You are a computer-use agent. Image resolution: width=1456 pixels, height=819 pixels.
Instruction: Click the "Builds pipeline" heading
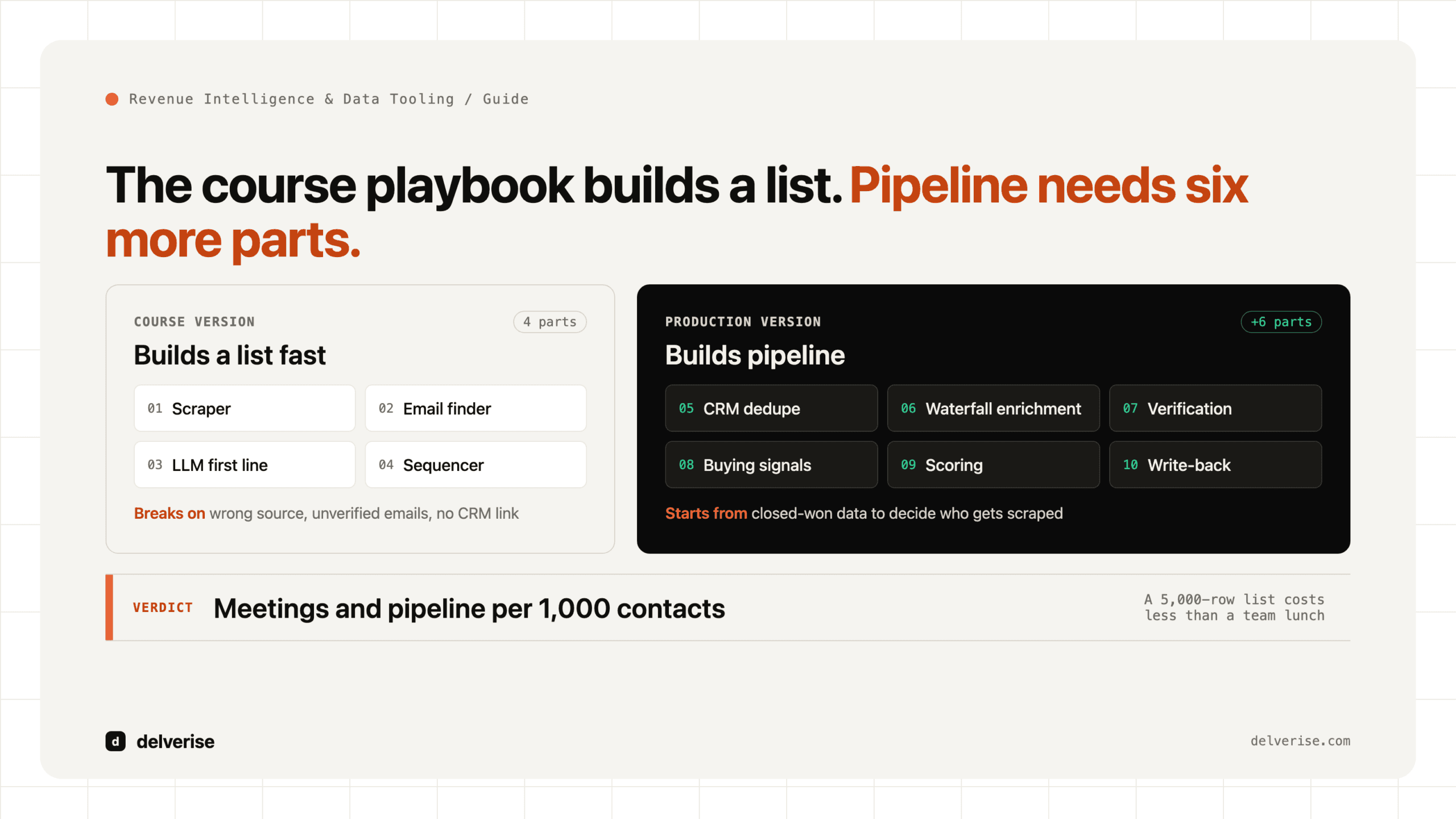point(755,355)
